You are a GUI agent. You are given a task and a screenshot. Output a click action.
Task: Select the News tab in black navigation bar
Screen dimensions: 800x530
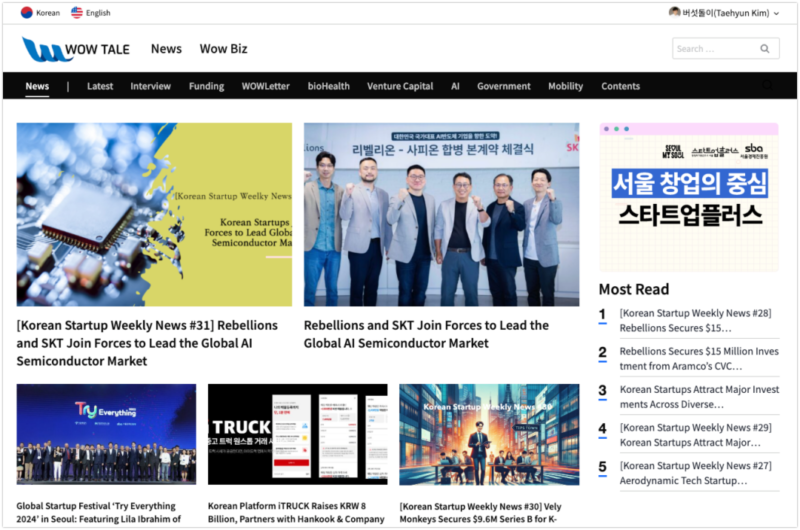(x=37, y=86)
